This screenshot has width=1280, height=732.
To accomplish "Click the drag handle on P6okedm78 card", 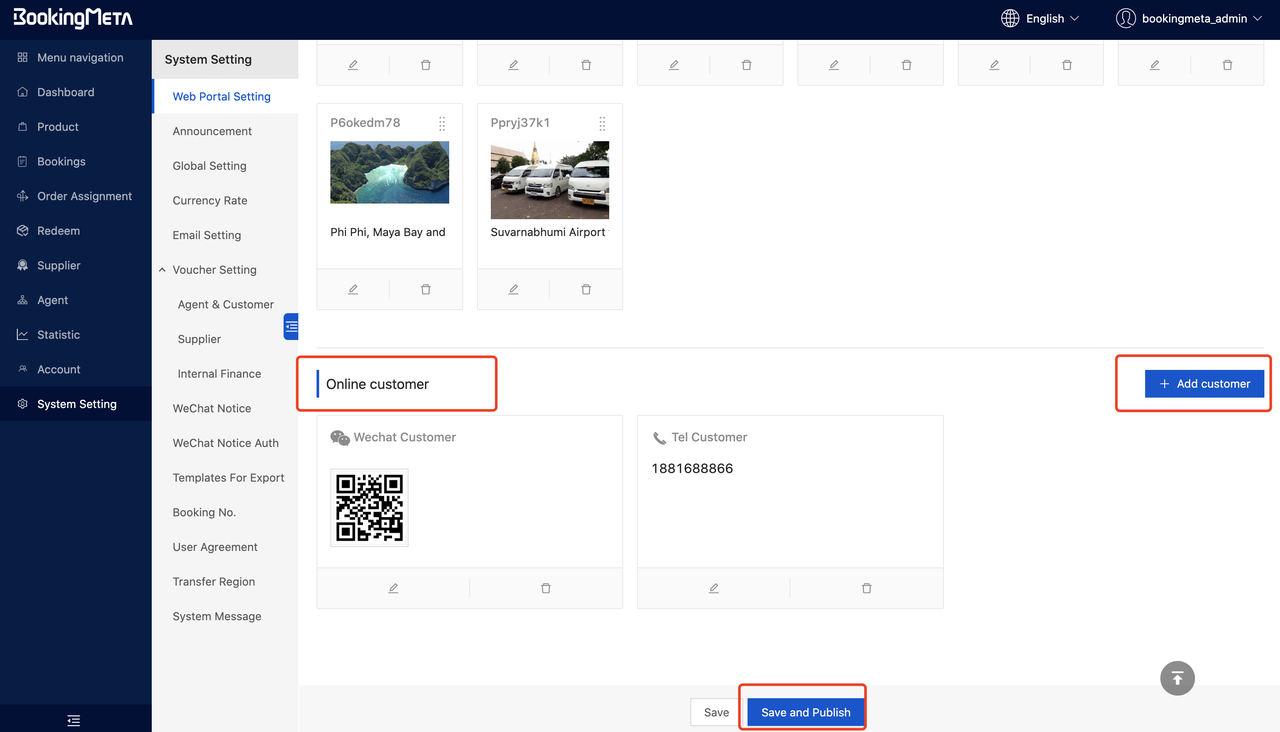I will point(442,123).
